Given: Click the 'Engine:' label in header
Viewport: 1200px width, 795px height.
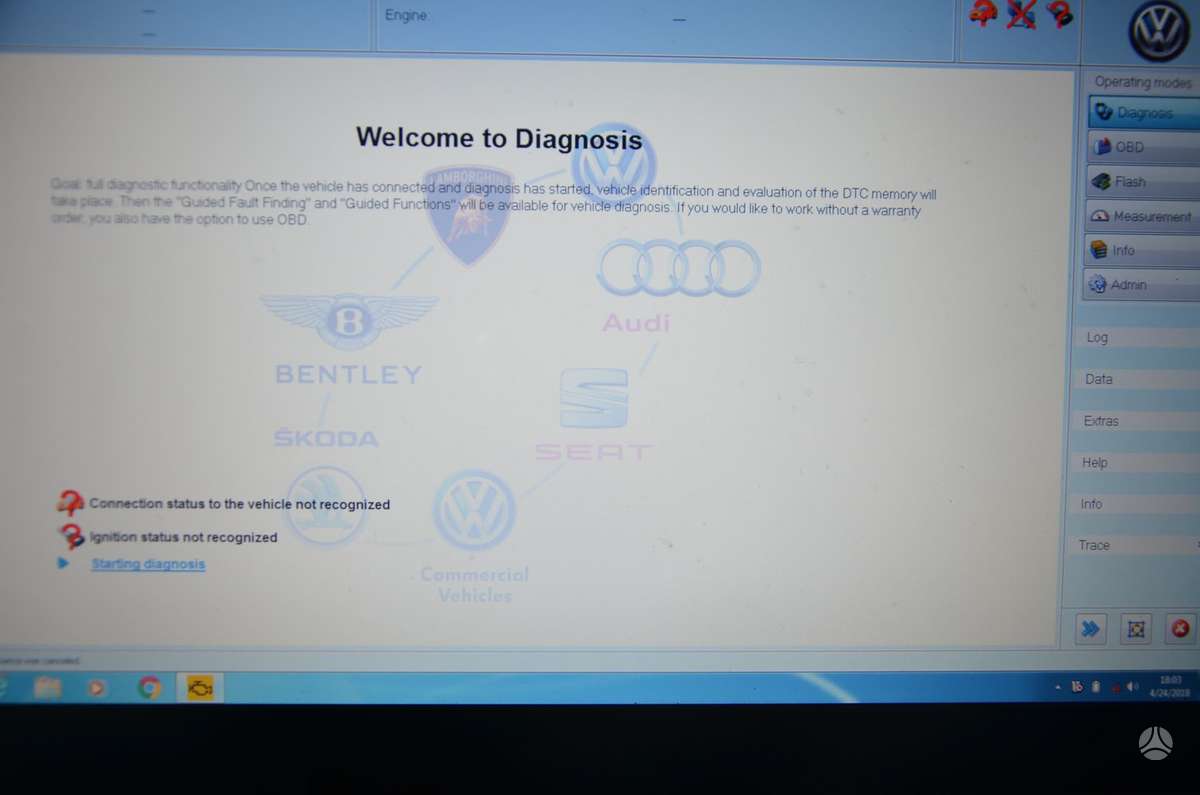Looking at the screenshot, I should click(407, 16).
